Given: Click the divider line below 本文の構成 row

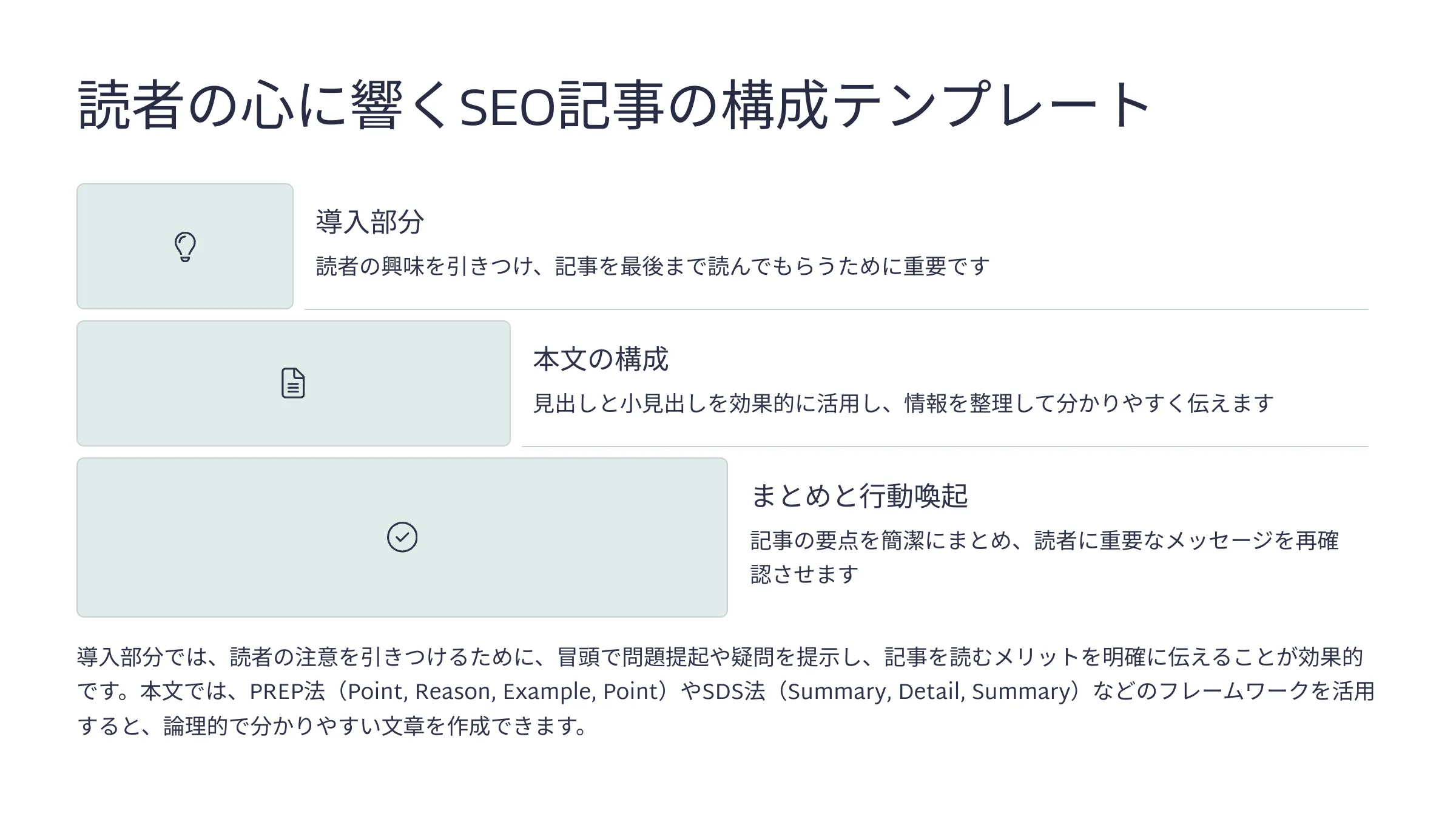Looking at the screenshot, I should click(x=945, y=447).
